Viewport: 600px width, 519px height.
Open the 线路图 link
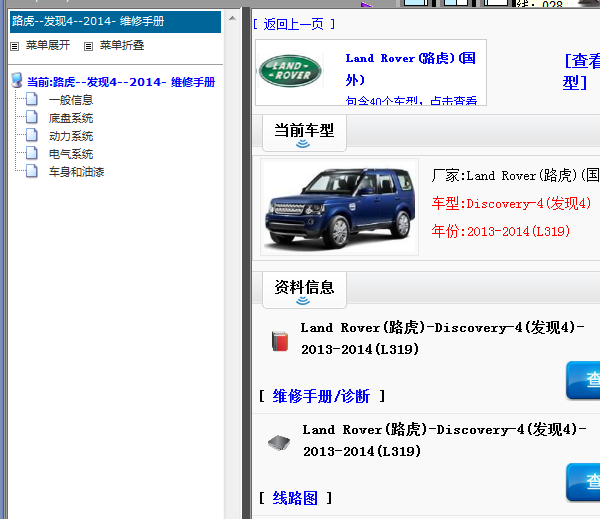(x=295, y=498)
